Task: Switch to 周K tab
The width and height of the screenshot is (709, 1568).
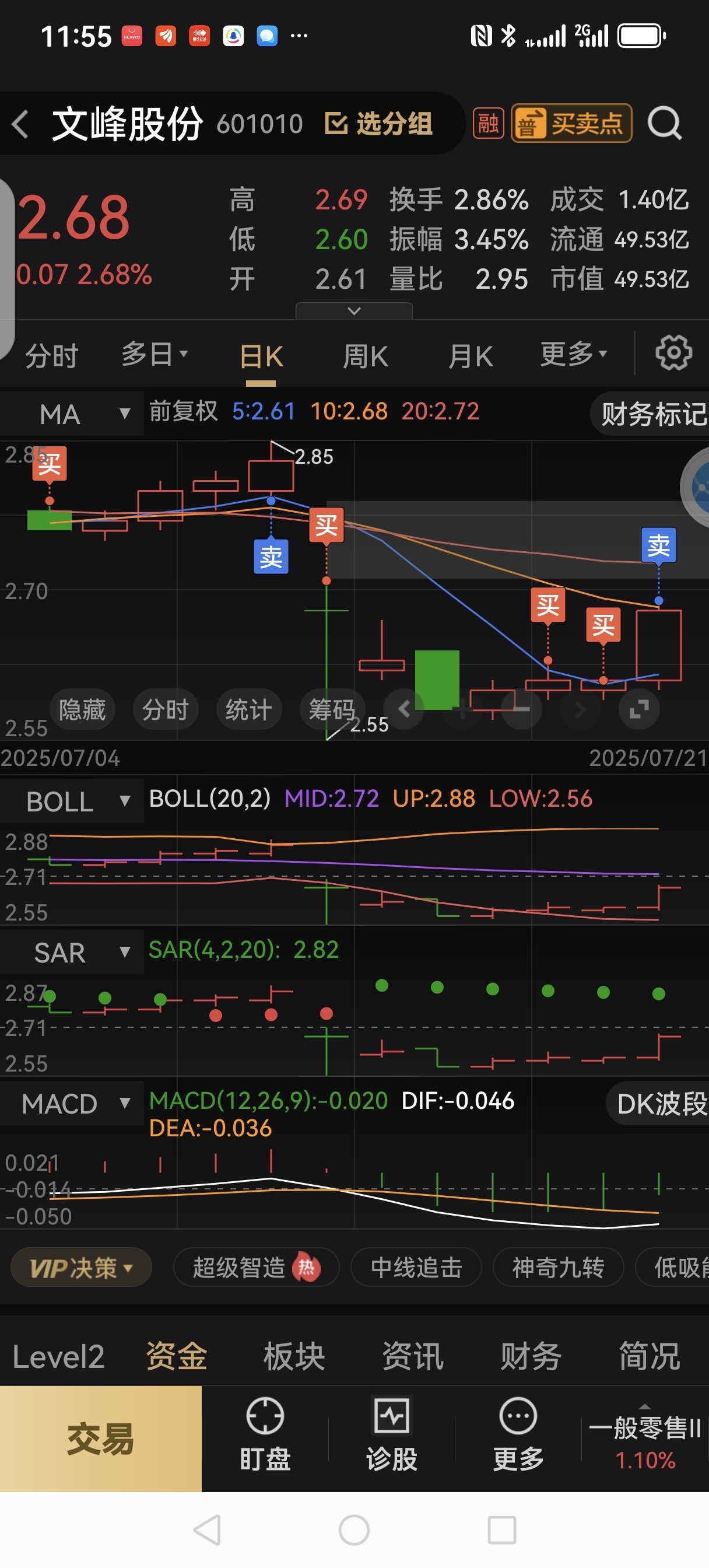Action: pyautogui.click(x=366, y=356)
